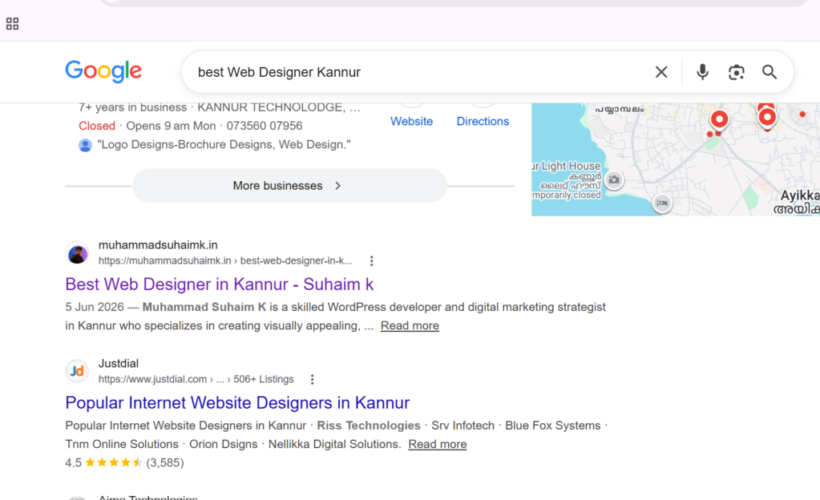Click the muhammadsuhaimk.in site name
Image resolution: width=820 pixels, height=500 pixels.
(158, 245)
